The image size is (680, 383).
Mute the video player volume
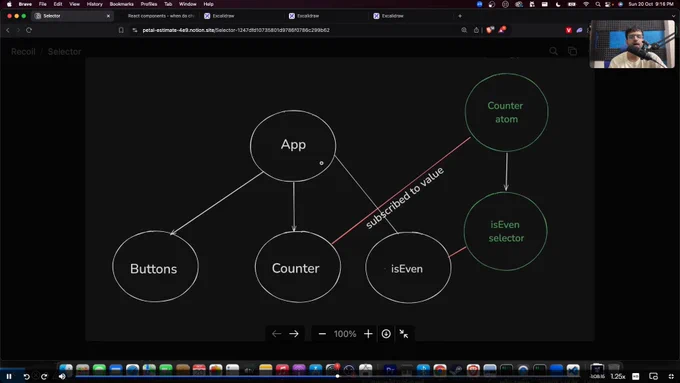click(62, 376)
